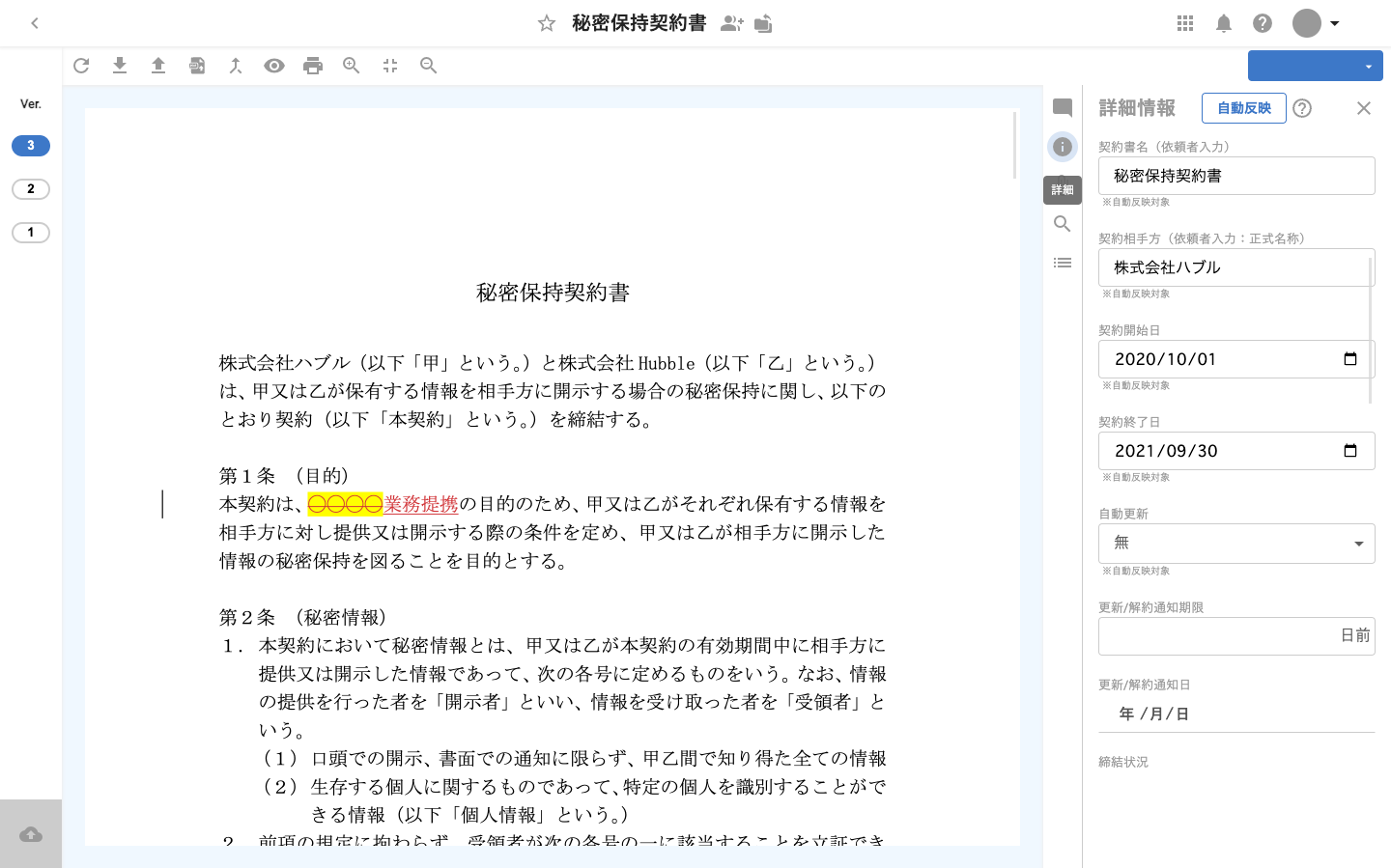Switch to version 1
1391x868 pixels.
click(x=31, y=233)
